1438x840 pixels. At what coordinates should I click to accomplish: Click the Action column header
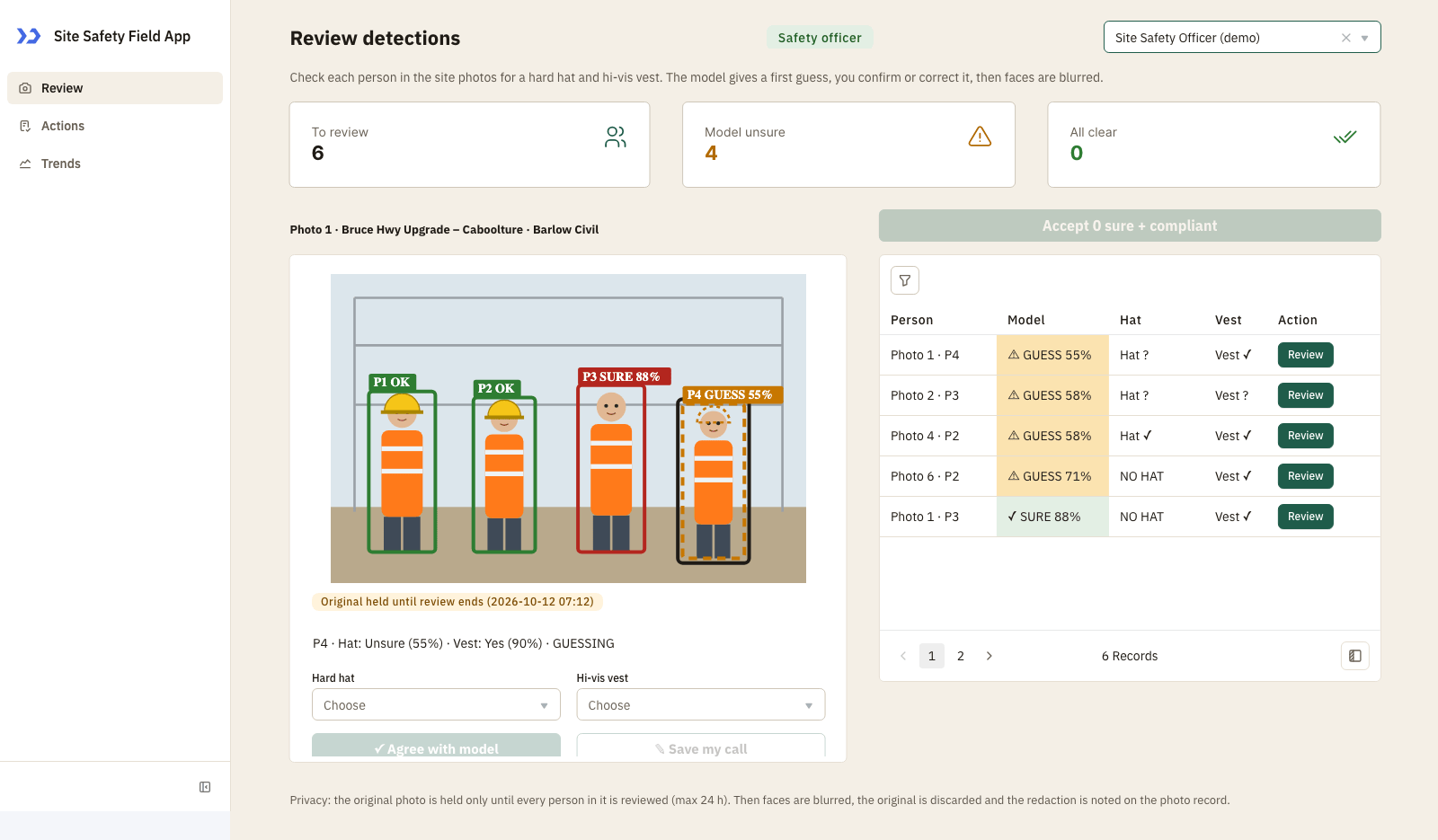click(1298, 320)
